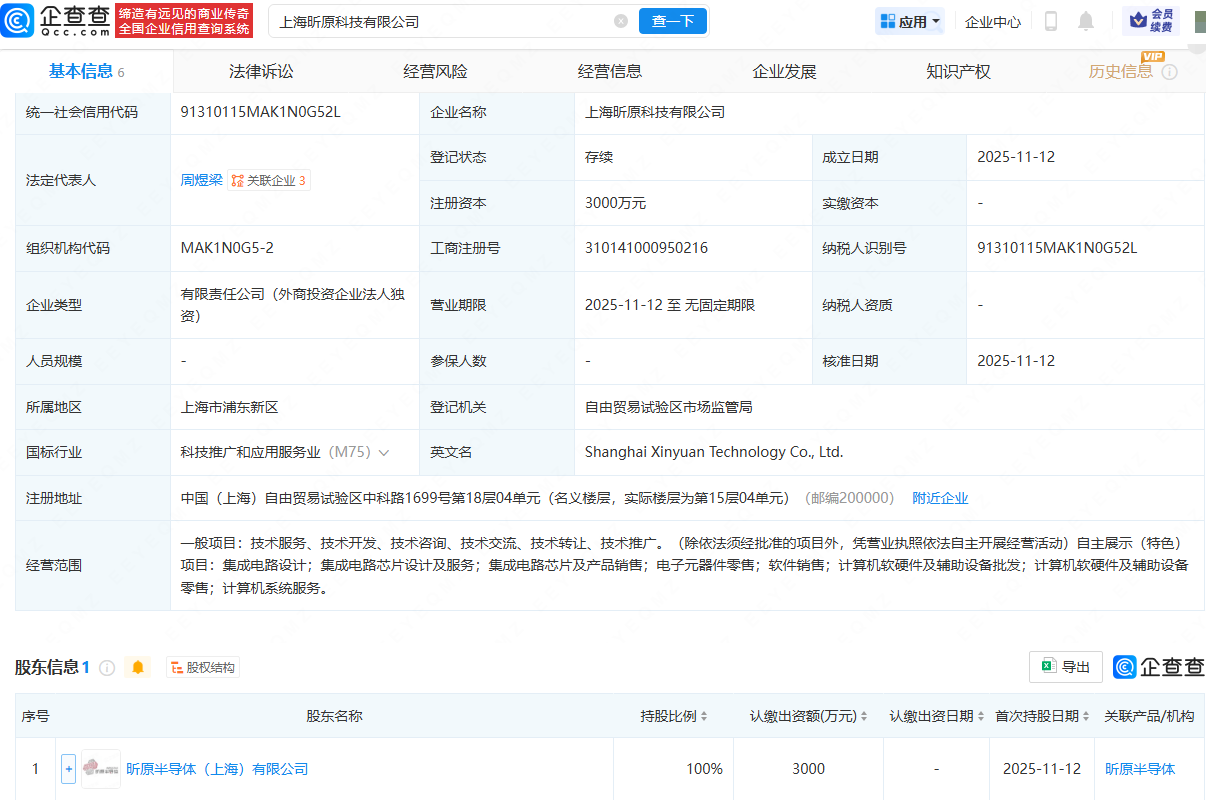Clear the search box with the X icon

click(x=621, y=21)
